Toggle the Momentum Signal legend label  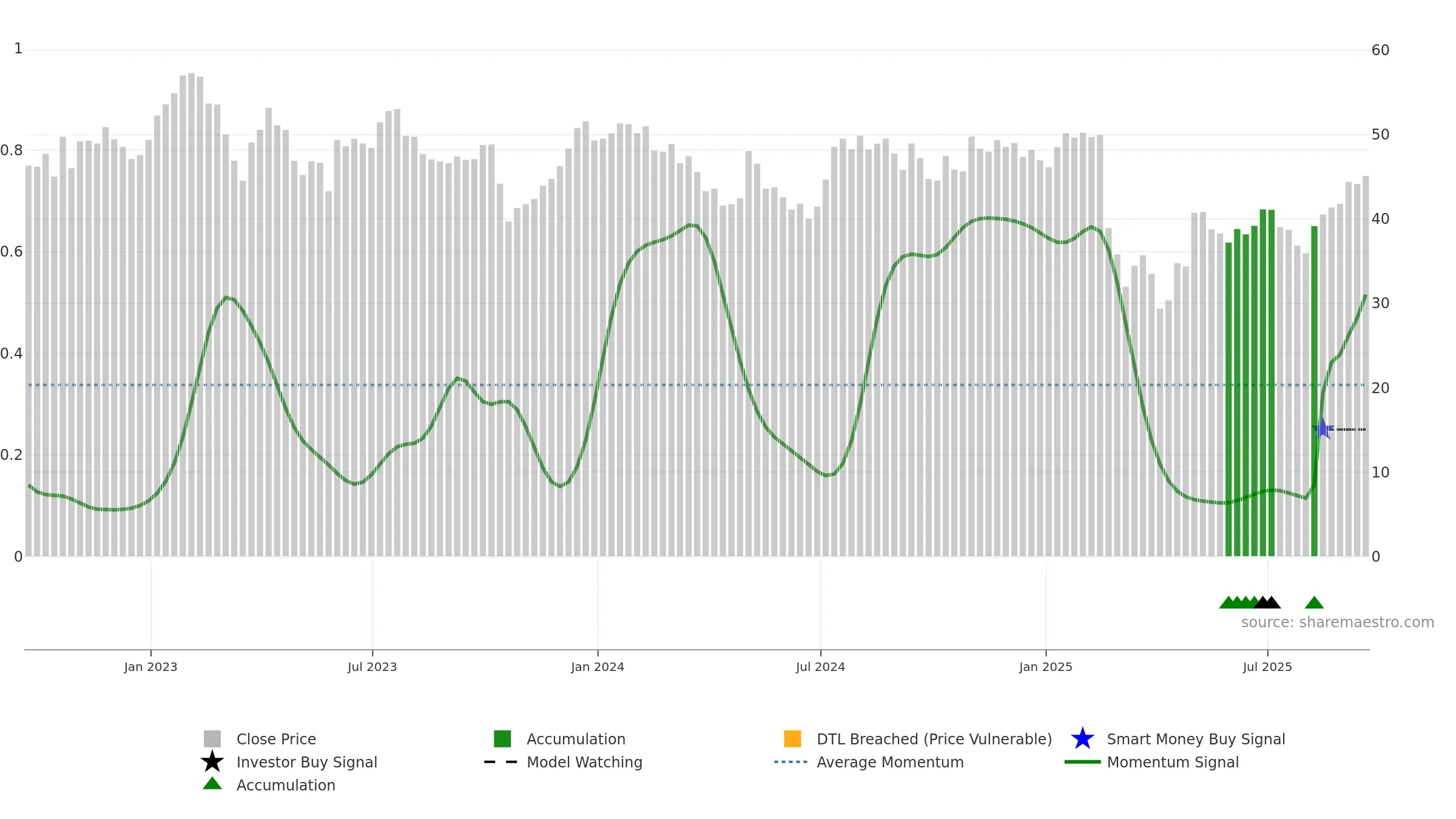(1172, 762)
